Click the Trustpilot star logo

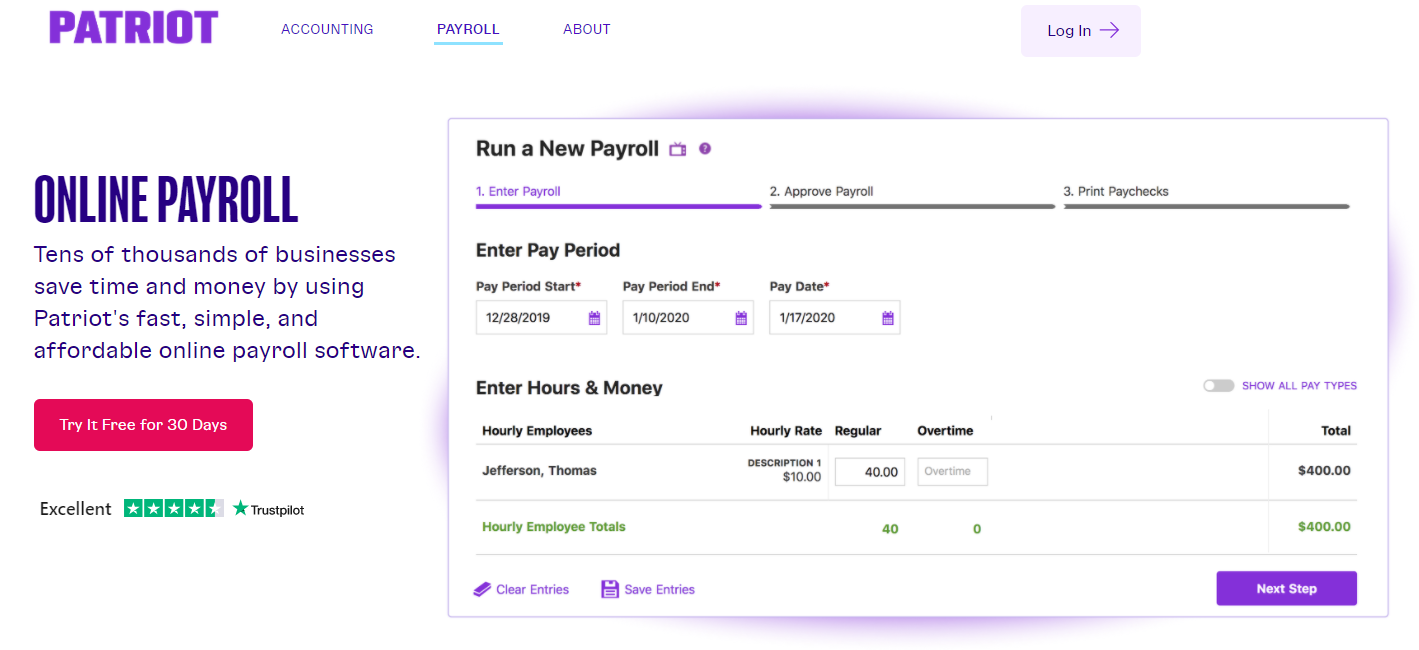[240, 508]
